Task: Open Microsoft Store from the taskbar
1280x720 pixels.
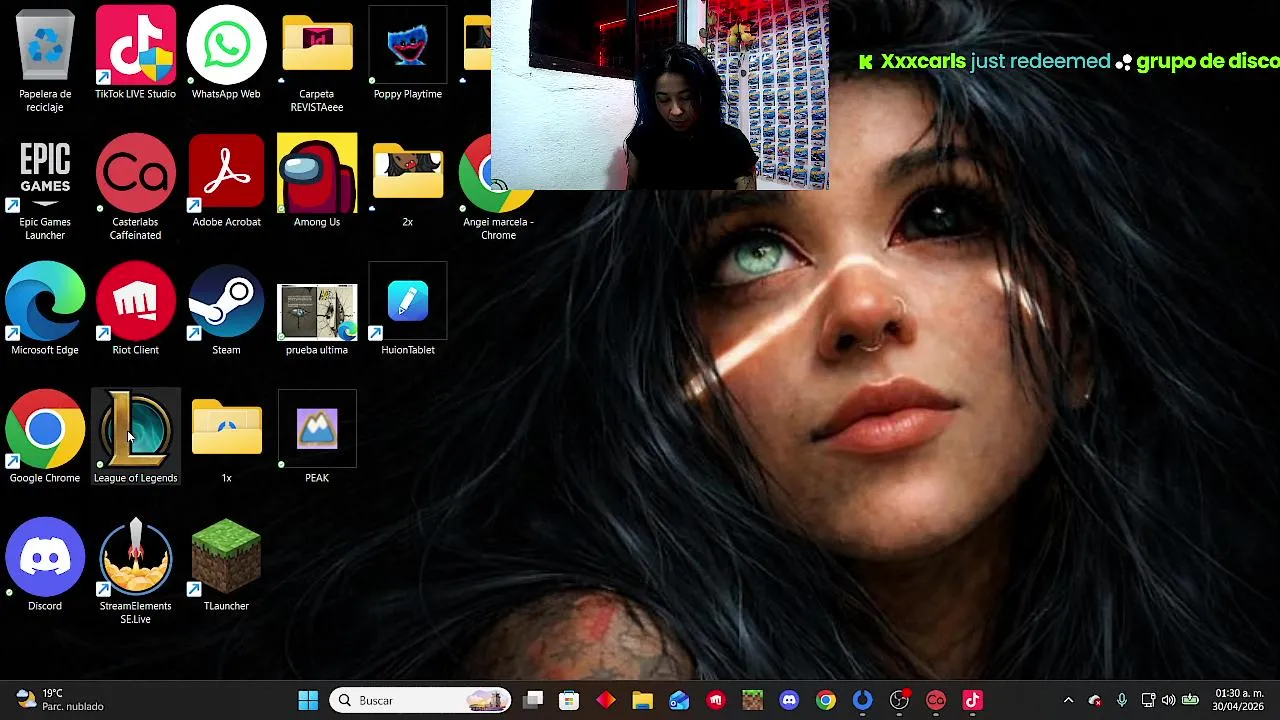Action: pos(569,700)
